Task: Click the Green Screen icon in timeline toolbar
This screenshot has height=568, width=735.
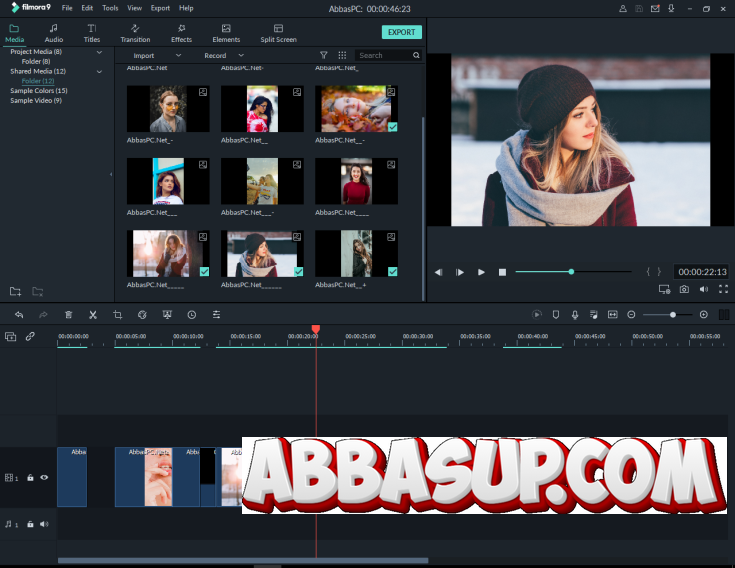Action: [x=167, y=314]
